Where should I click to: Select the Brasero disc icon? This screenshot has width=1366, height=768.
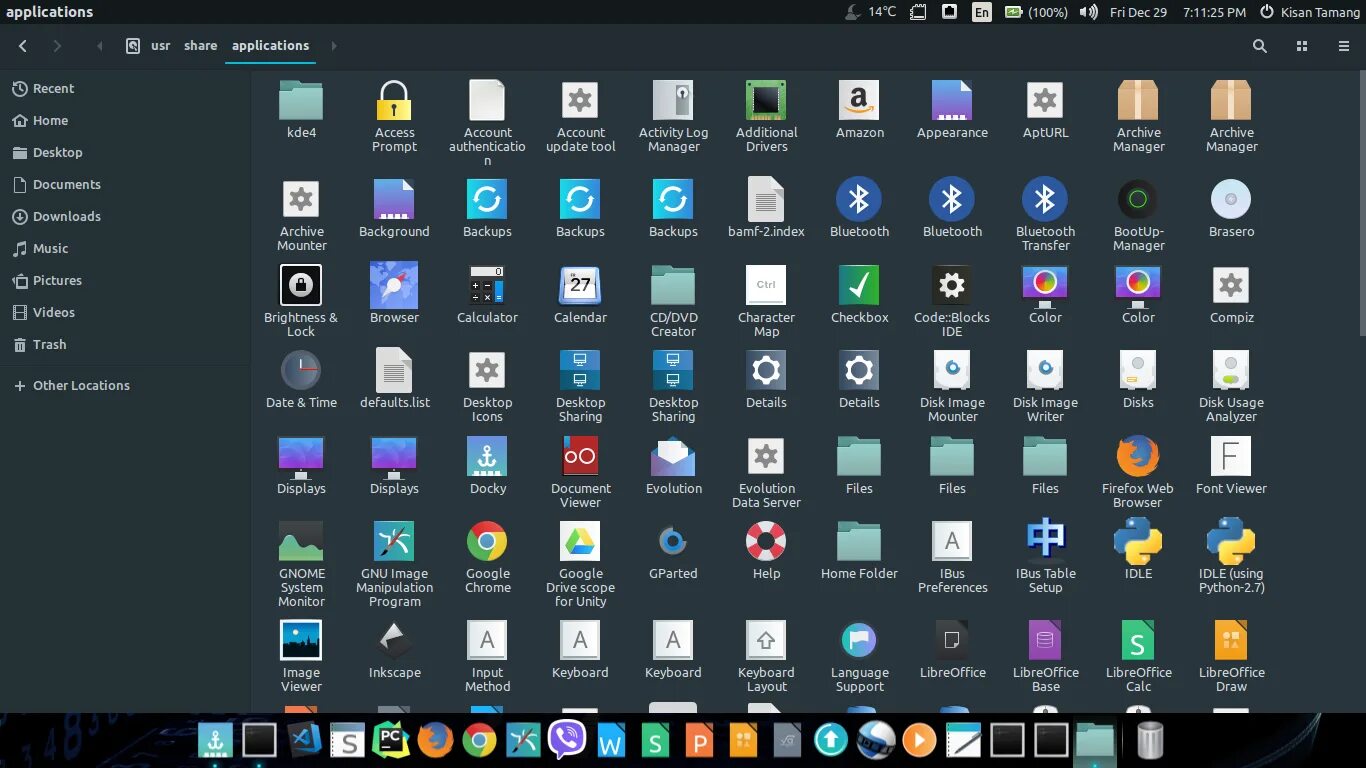pos(1231,200)
